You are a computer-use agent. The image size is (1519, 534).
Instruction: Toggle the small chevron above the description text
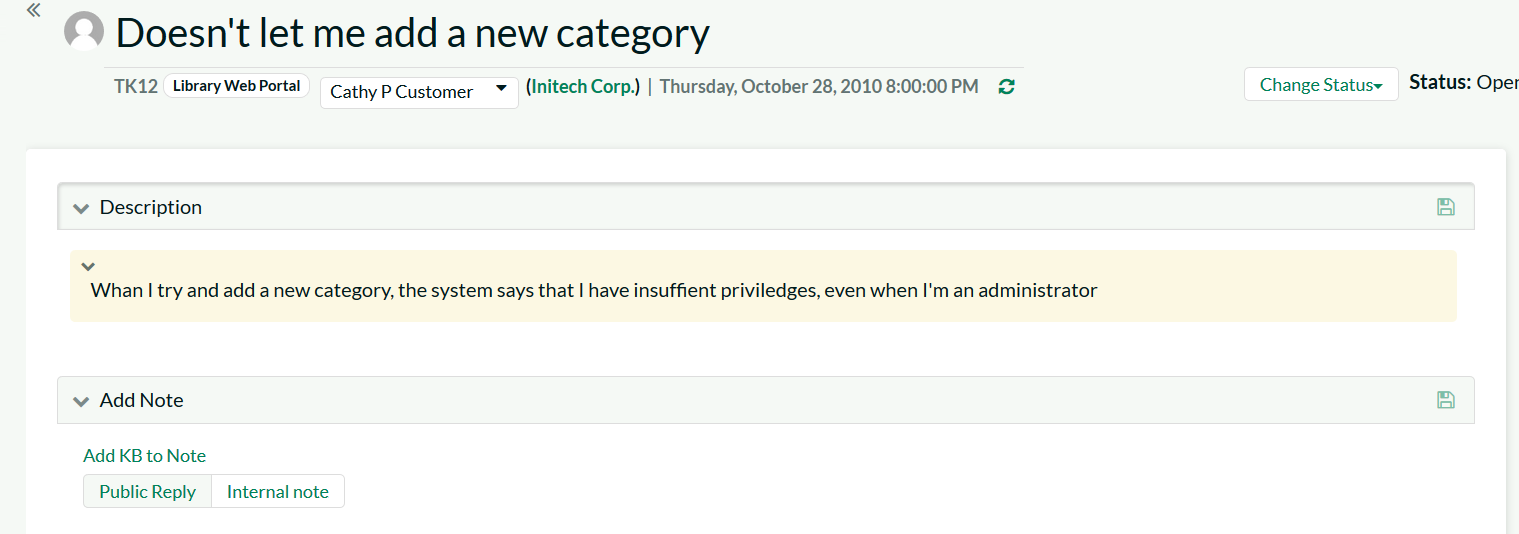88,266
